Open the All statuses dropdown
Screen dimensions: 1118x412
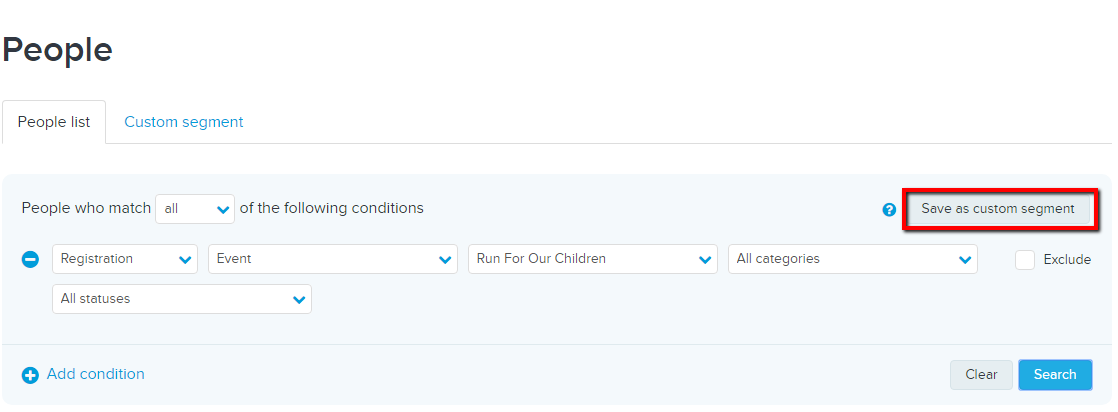point(182,299)
